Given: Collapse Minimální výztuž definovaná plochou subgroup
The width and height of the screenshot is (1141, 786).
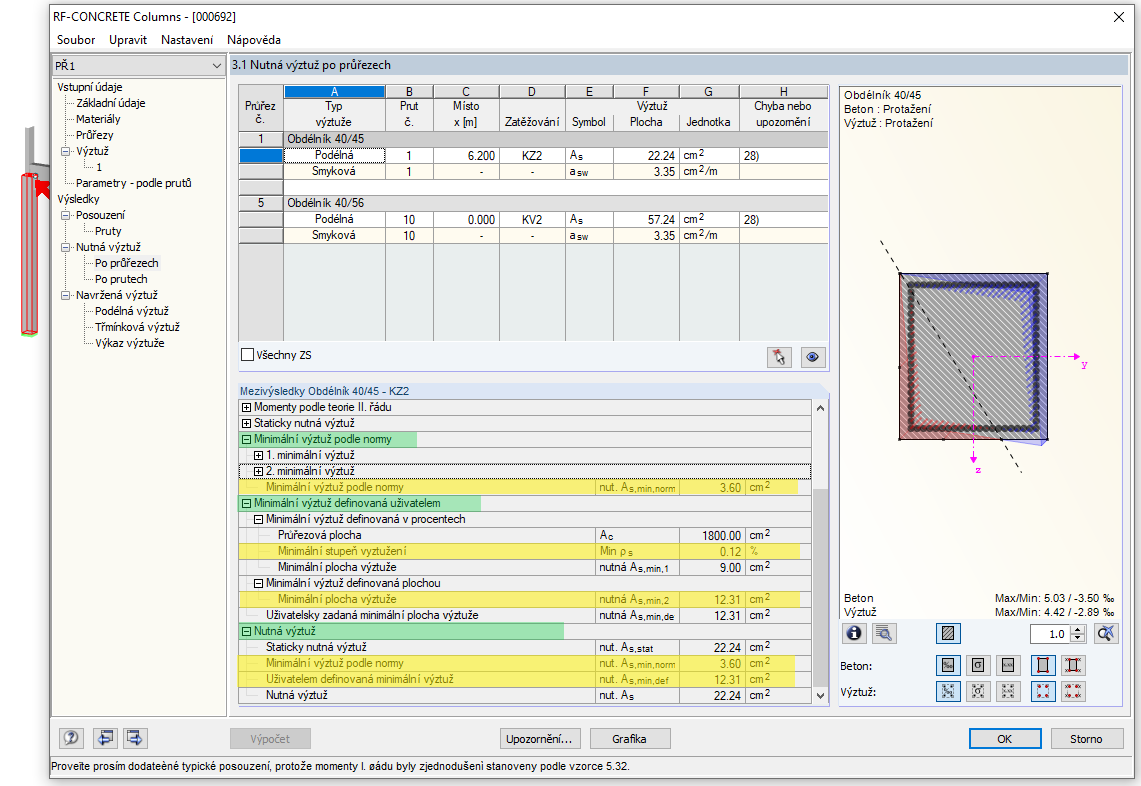Looking at the screenshot, I should 258,584.
